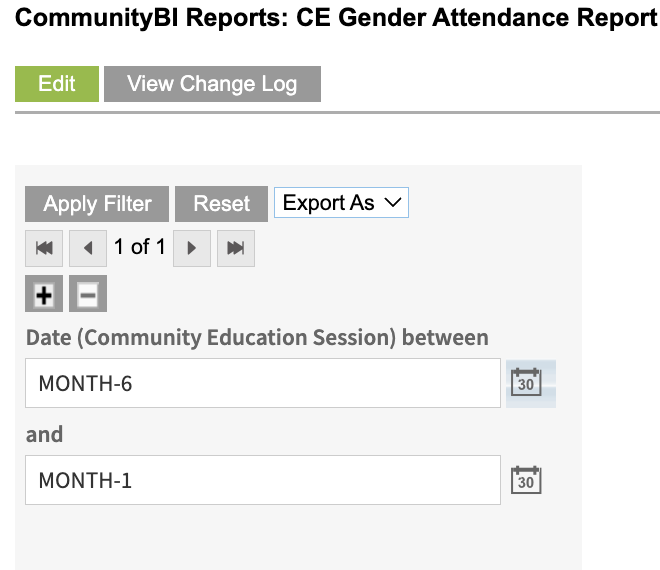
Task: Focus the MONTH-1 end date field
Action: point(263,480)
